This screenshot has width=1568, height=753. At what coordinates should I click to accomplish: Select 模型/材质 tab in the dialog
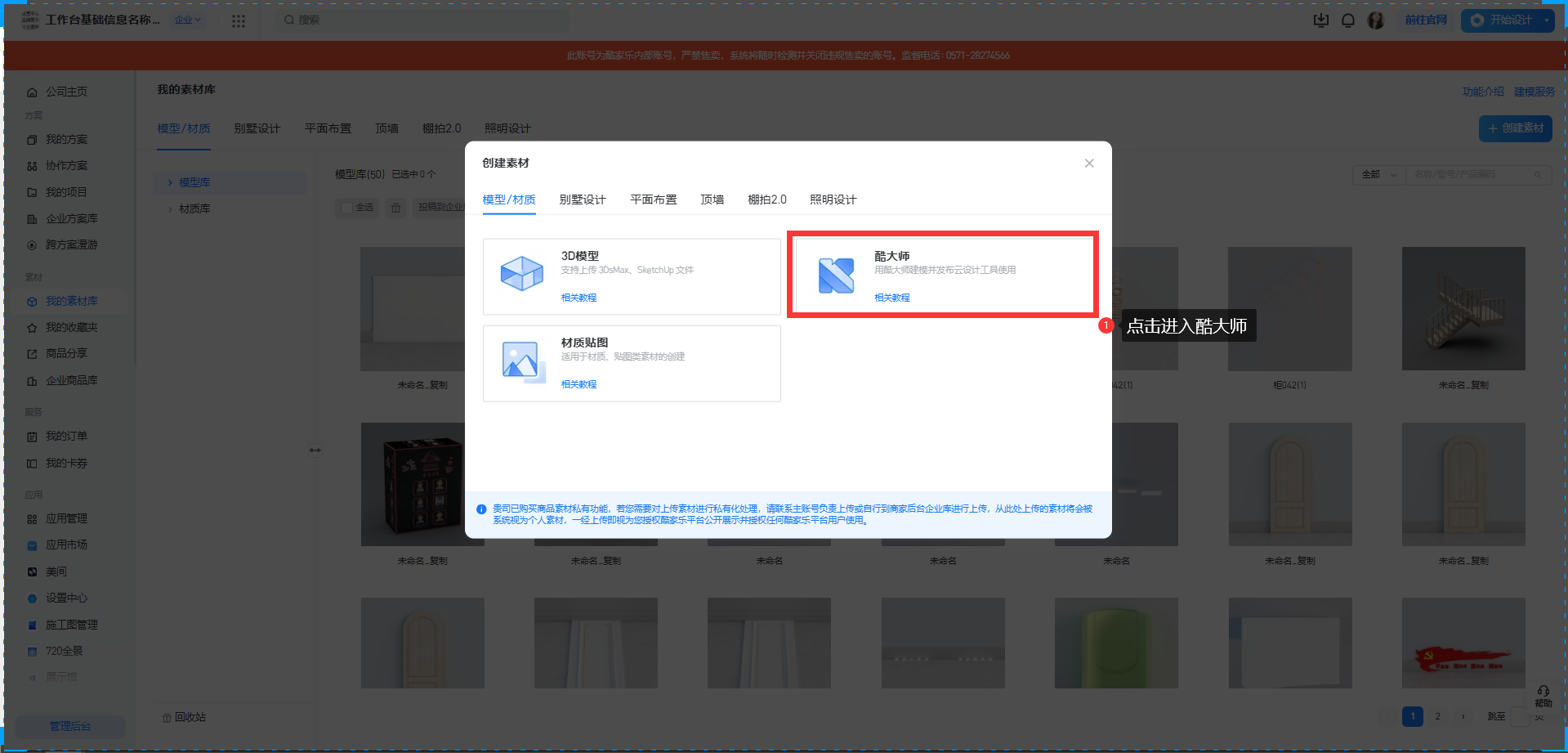pyautogui.click(x=509, y=199)
